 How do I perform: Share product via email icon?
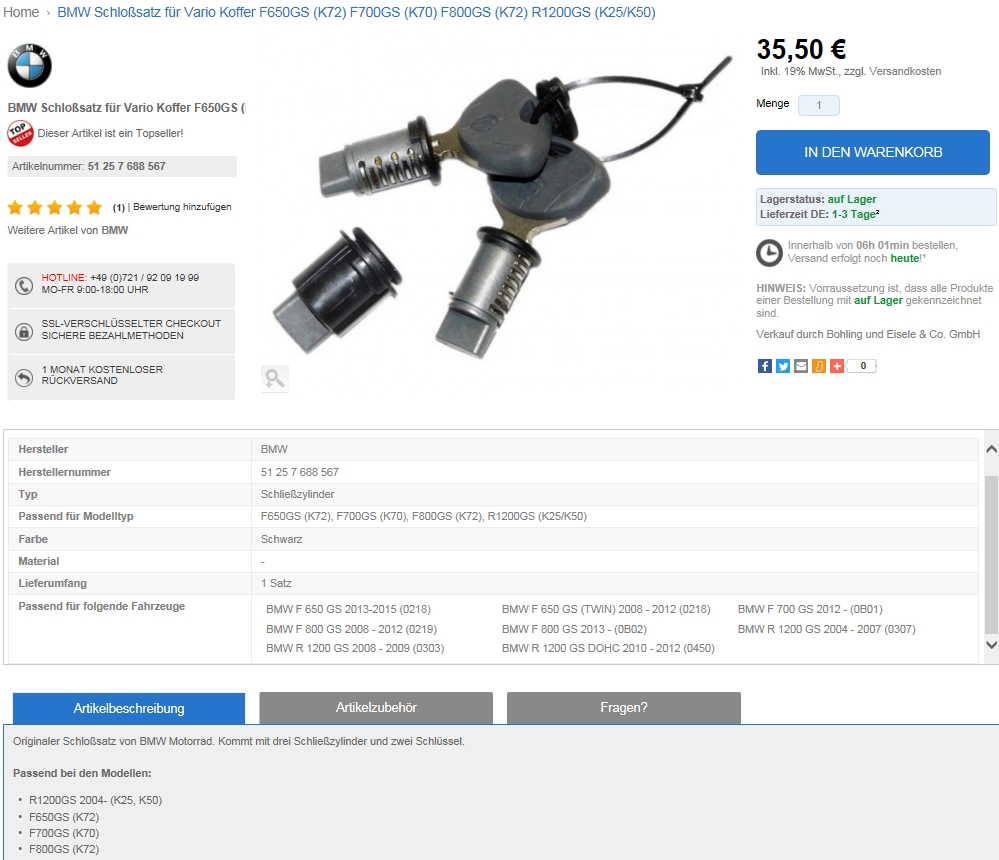(801, 366)
